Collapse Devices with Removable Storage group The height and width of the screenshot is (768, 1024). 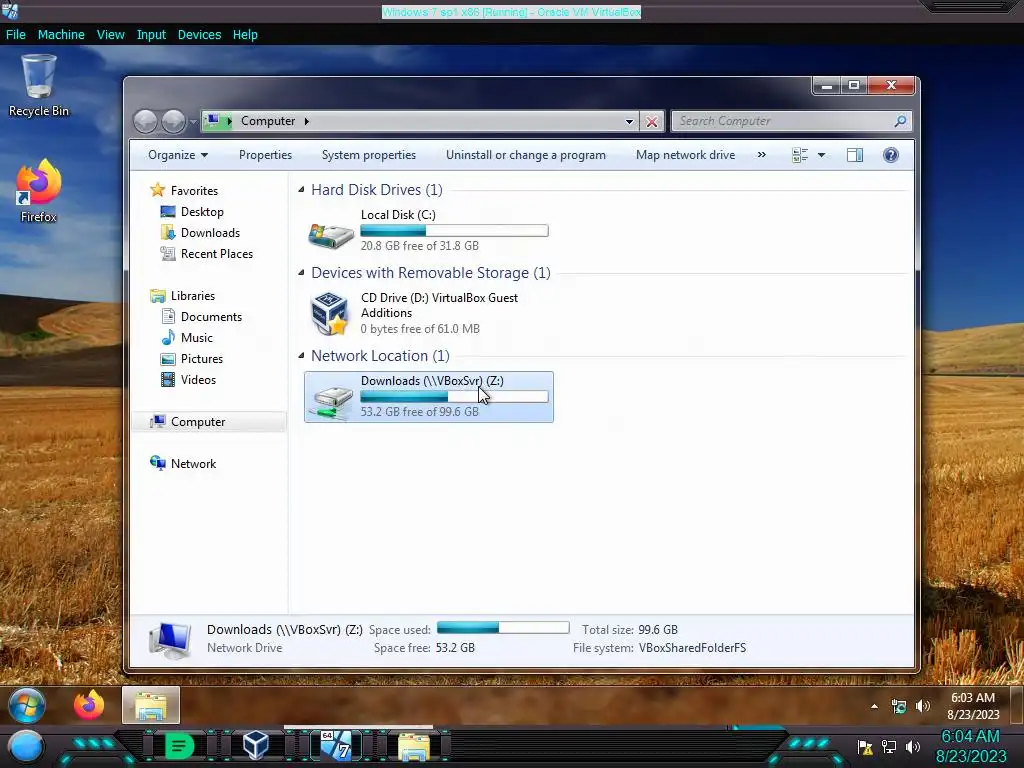point(301,272)
